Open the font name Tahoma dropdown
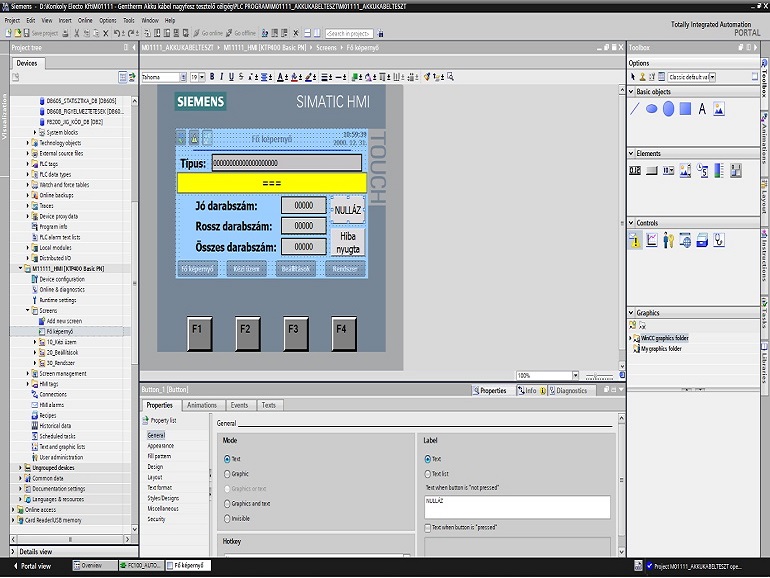Viewport: 770px width, 578px height. [x=183, y=77]
